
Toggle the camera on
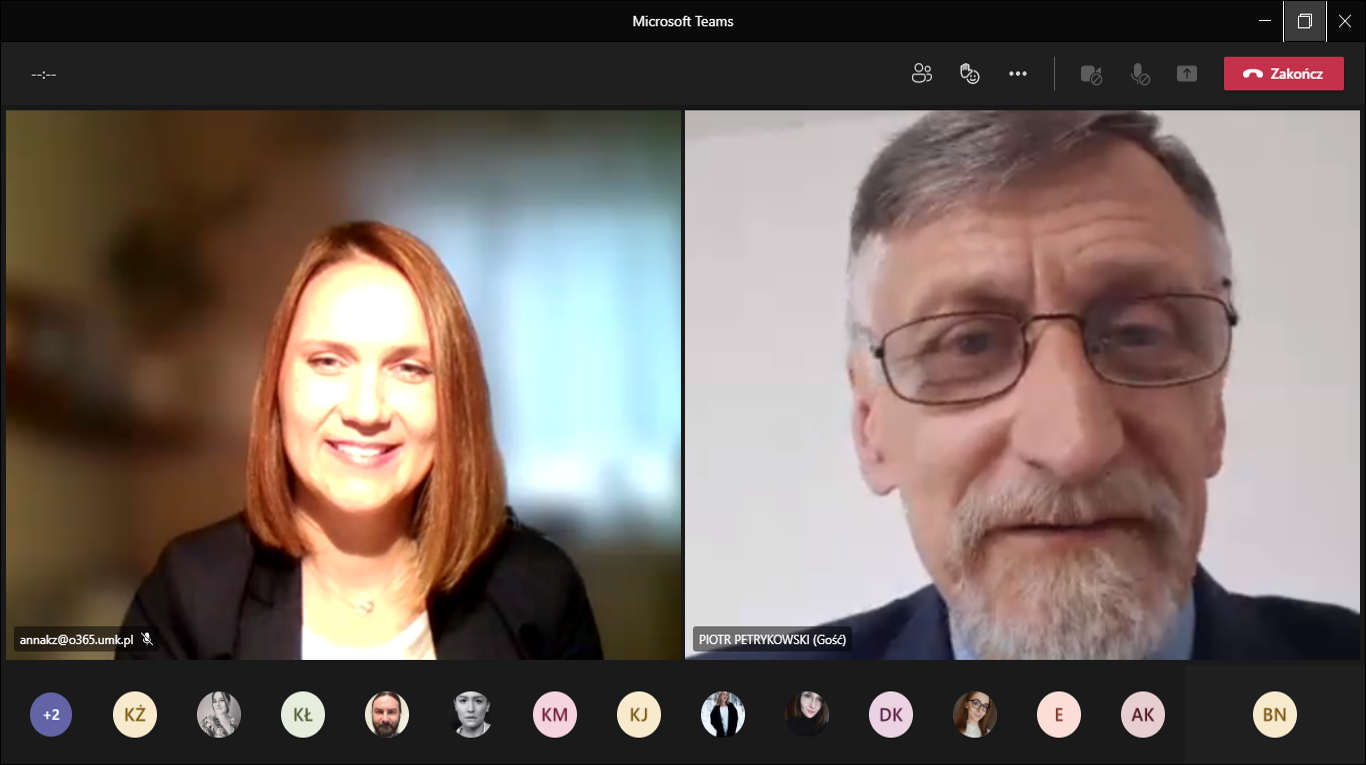coord(1091,74)
